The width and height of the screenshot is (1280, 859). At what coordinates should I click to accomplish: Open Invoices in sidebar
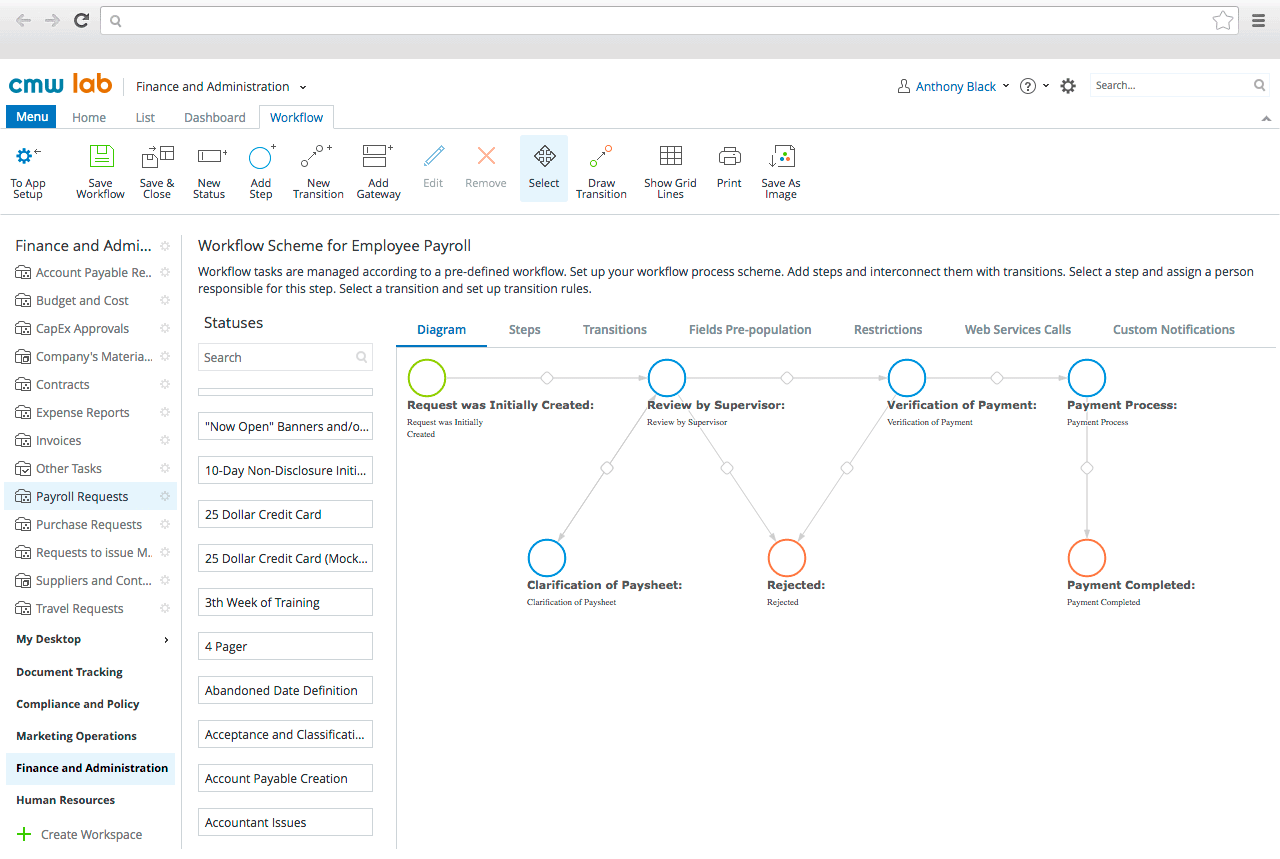(x=59, y=441)
